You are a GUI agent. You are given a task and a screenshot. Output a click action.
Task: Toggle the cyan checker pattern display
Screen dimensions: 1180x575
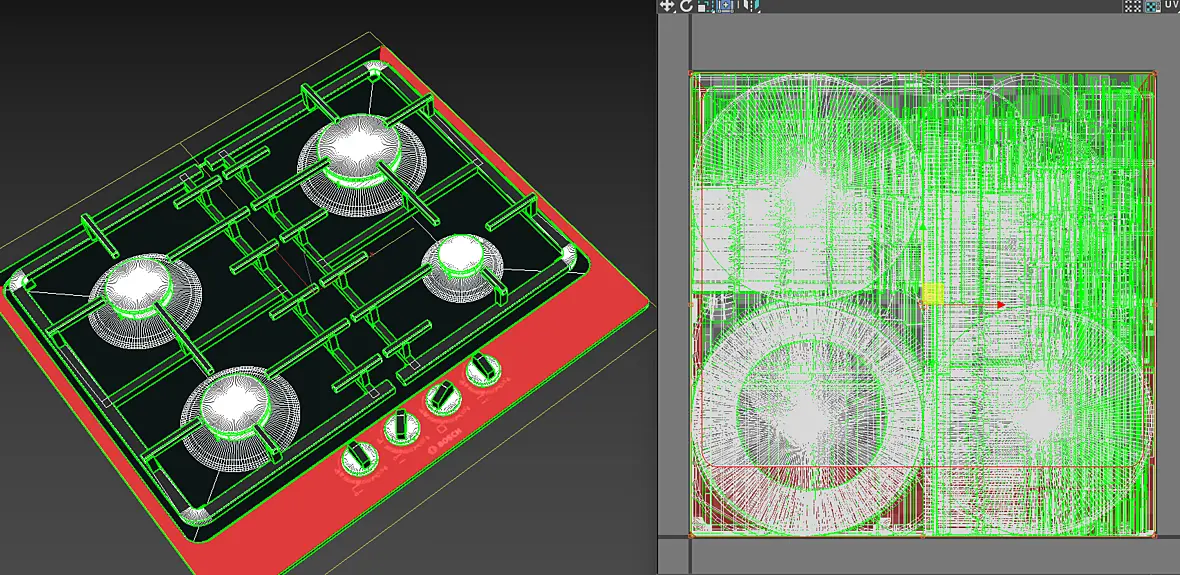pos(1152,7)
